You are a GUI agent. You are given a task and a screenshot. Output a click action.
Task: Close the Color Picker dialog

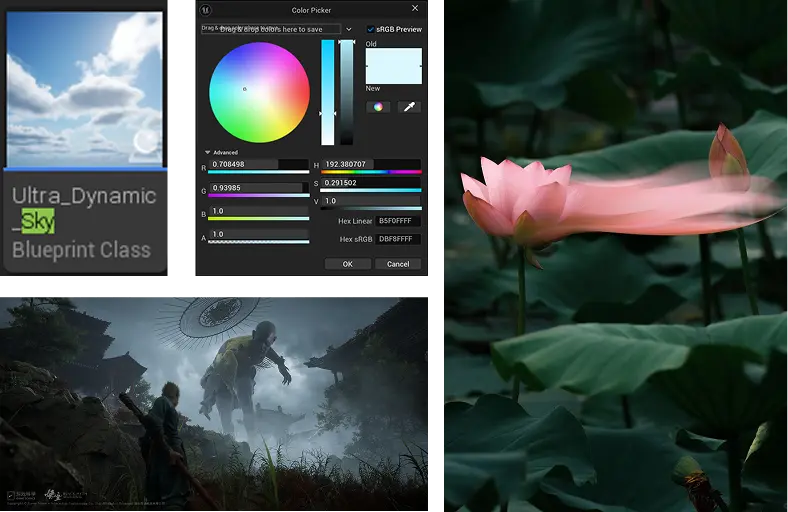416,10
